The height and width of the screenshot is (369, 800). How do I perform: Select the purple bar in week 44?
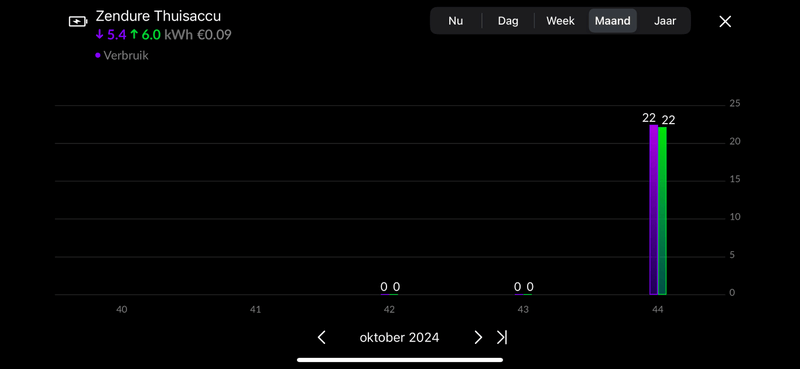(654, 210)
